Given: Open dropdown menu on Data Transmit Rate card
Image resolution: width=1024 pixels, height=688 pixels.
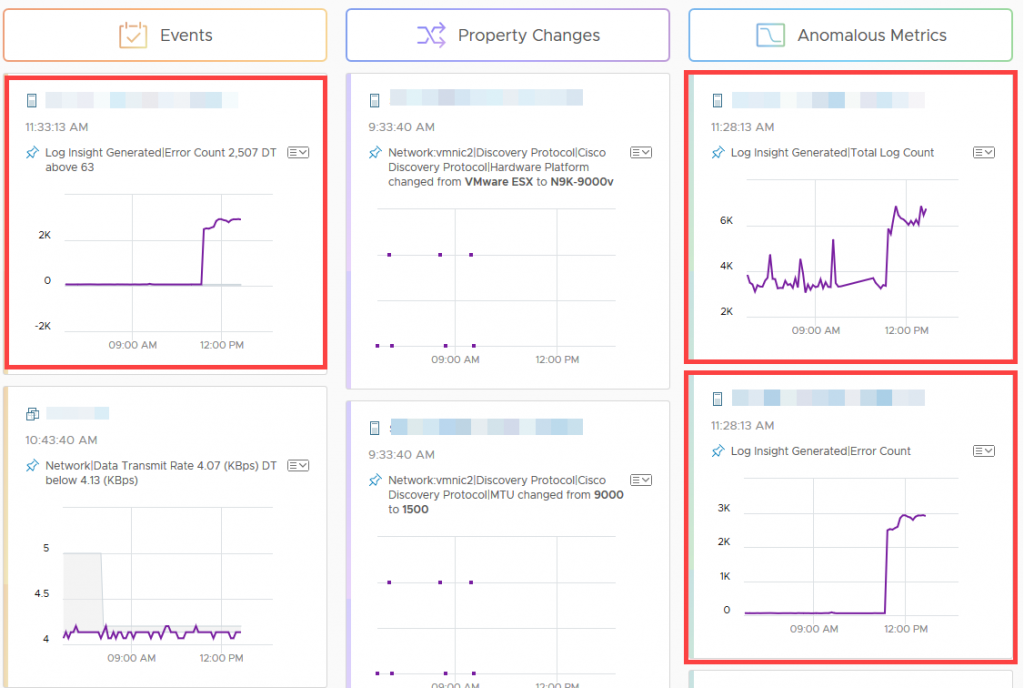Looking at the screenshot, I should click(x=298, y=466).
